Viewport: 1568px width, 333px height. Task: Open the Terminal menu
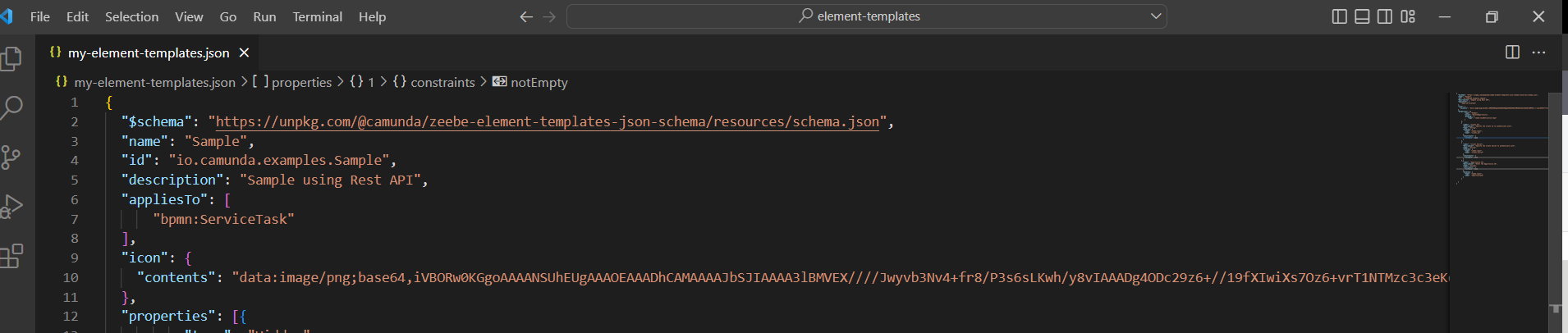[317, 16]
